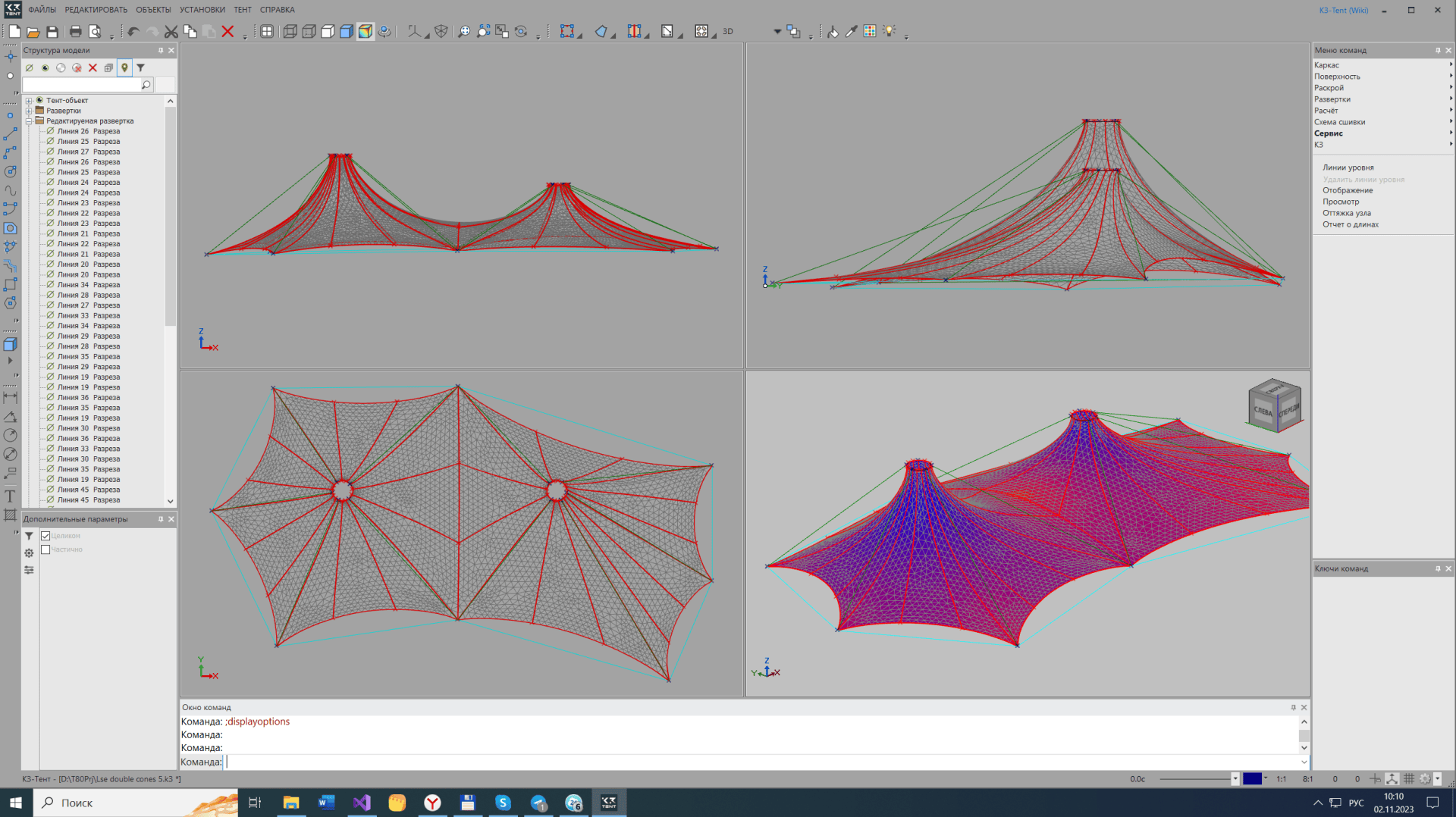Image resolution: width=1456 pixels, height=817 pixels.
Task: Click the light bulb lighting icon
Action: pyautogui.click(x=889, y=32)
